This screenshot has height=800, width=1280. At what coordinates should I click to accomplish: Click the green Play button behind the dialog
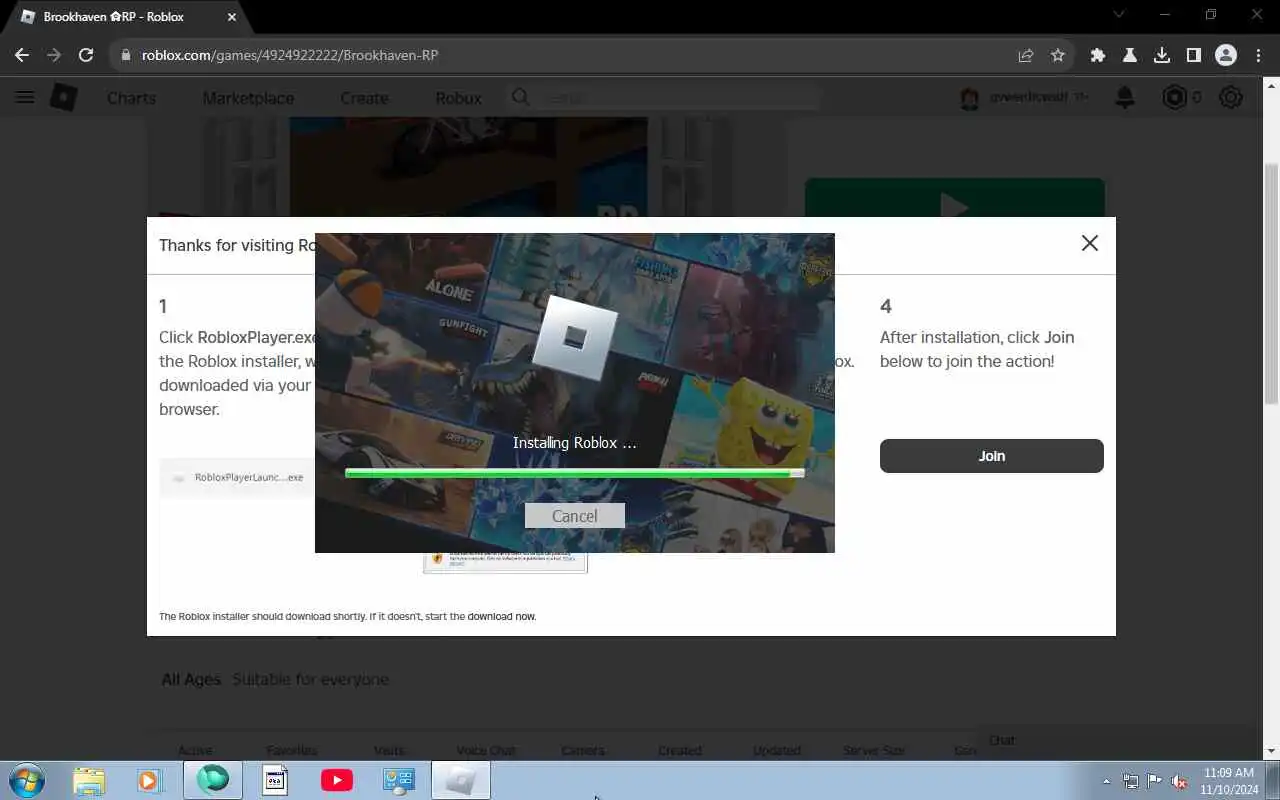coord(955,198)
